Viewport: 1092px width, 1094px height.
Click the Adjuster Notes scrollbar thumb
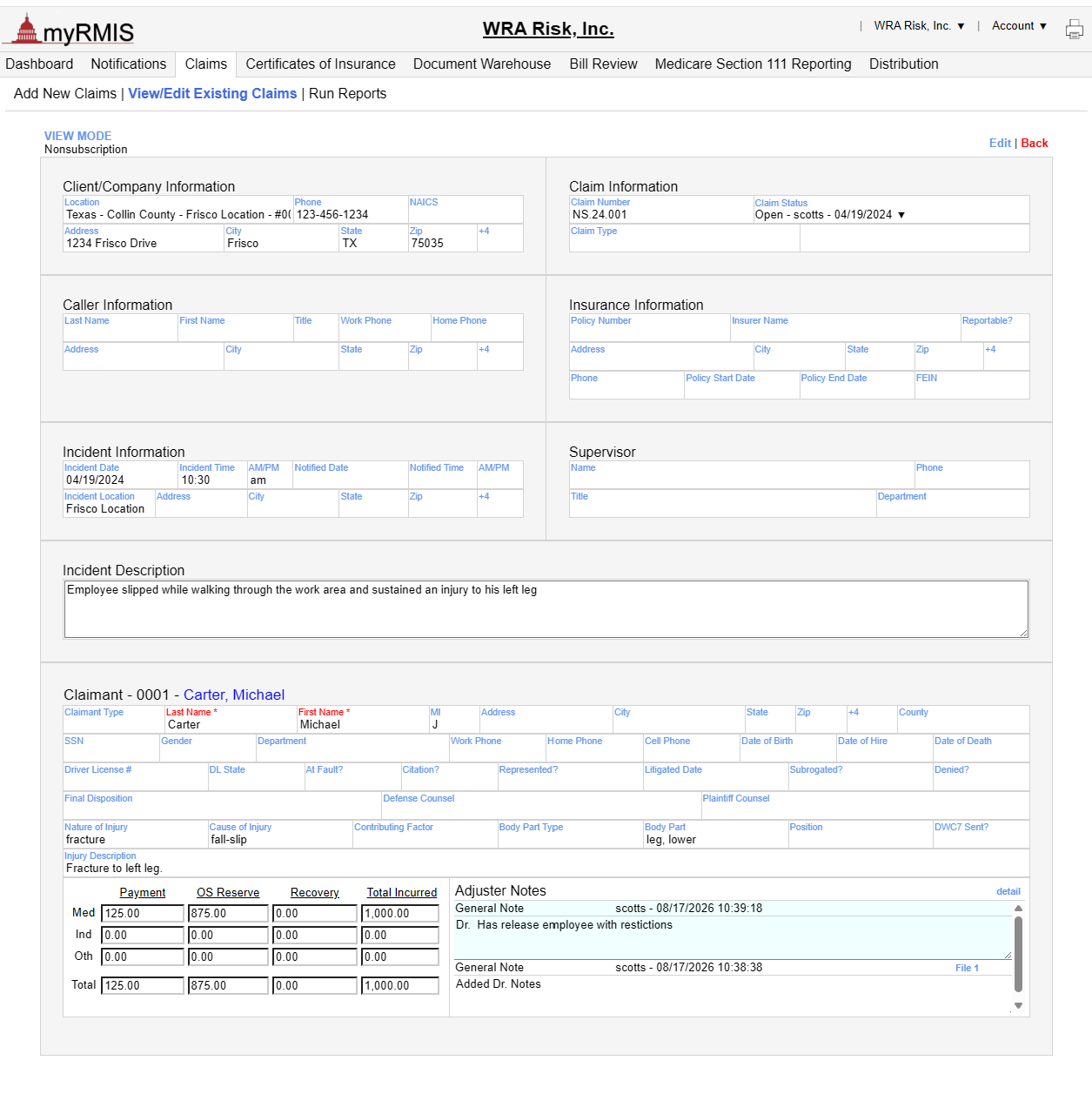point(1018,953)
